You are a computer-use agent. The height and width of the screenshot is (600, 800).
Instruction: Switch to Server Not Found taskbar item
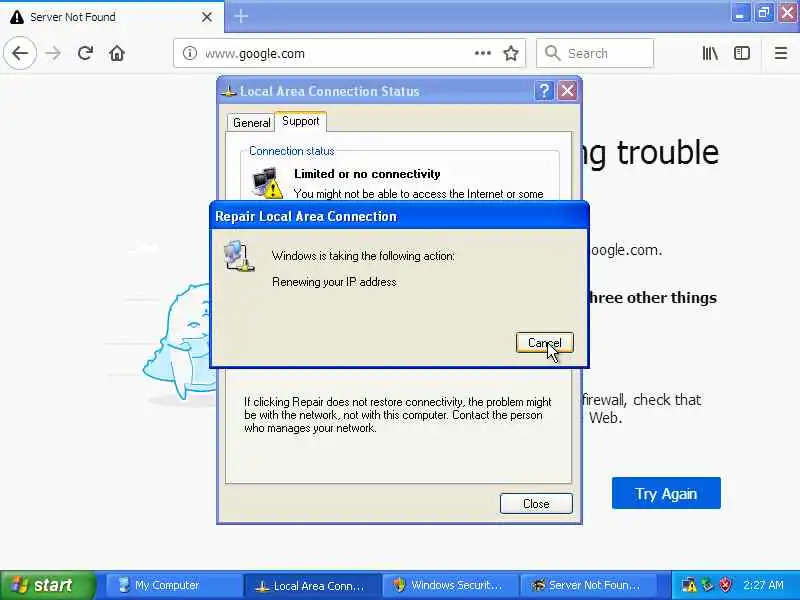pyautogui.click(x=587, y=585)
